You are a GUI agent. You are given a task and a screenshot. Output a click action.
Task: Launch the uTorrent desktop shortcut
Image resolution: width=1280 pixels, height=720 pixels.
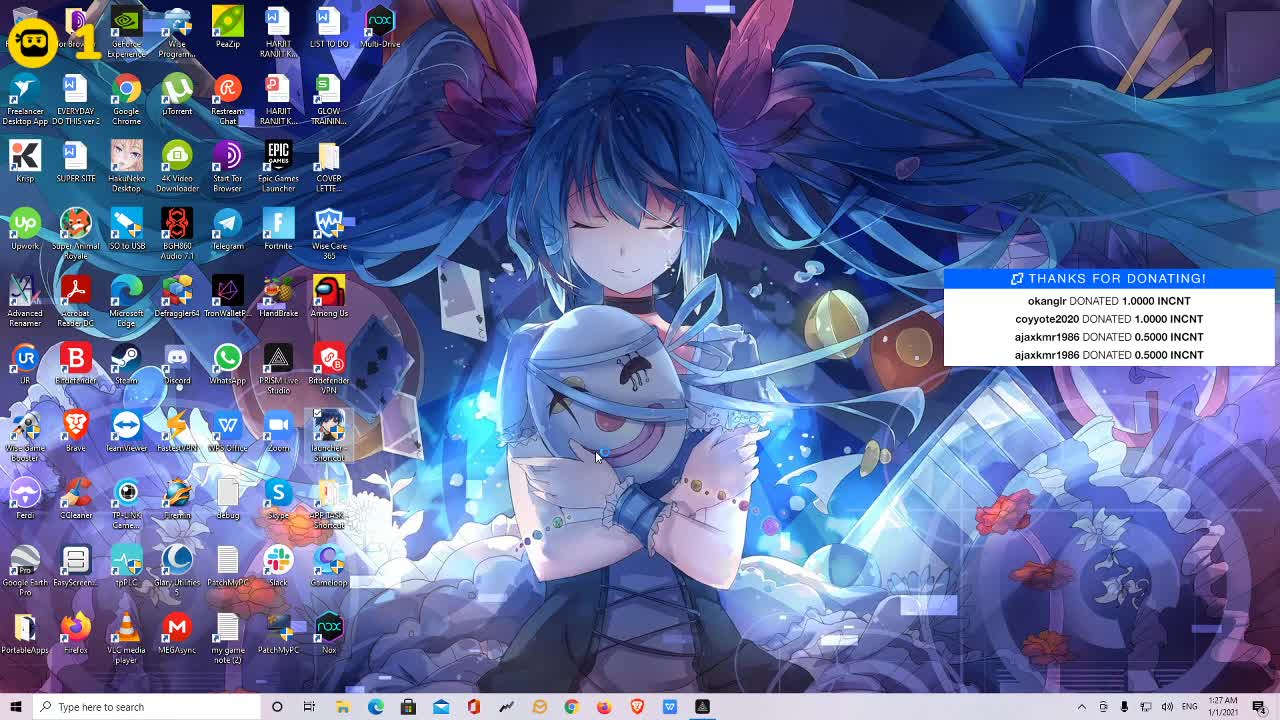point(177,96)
